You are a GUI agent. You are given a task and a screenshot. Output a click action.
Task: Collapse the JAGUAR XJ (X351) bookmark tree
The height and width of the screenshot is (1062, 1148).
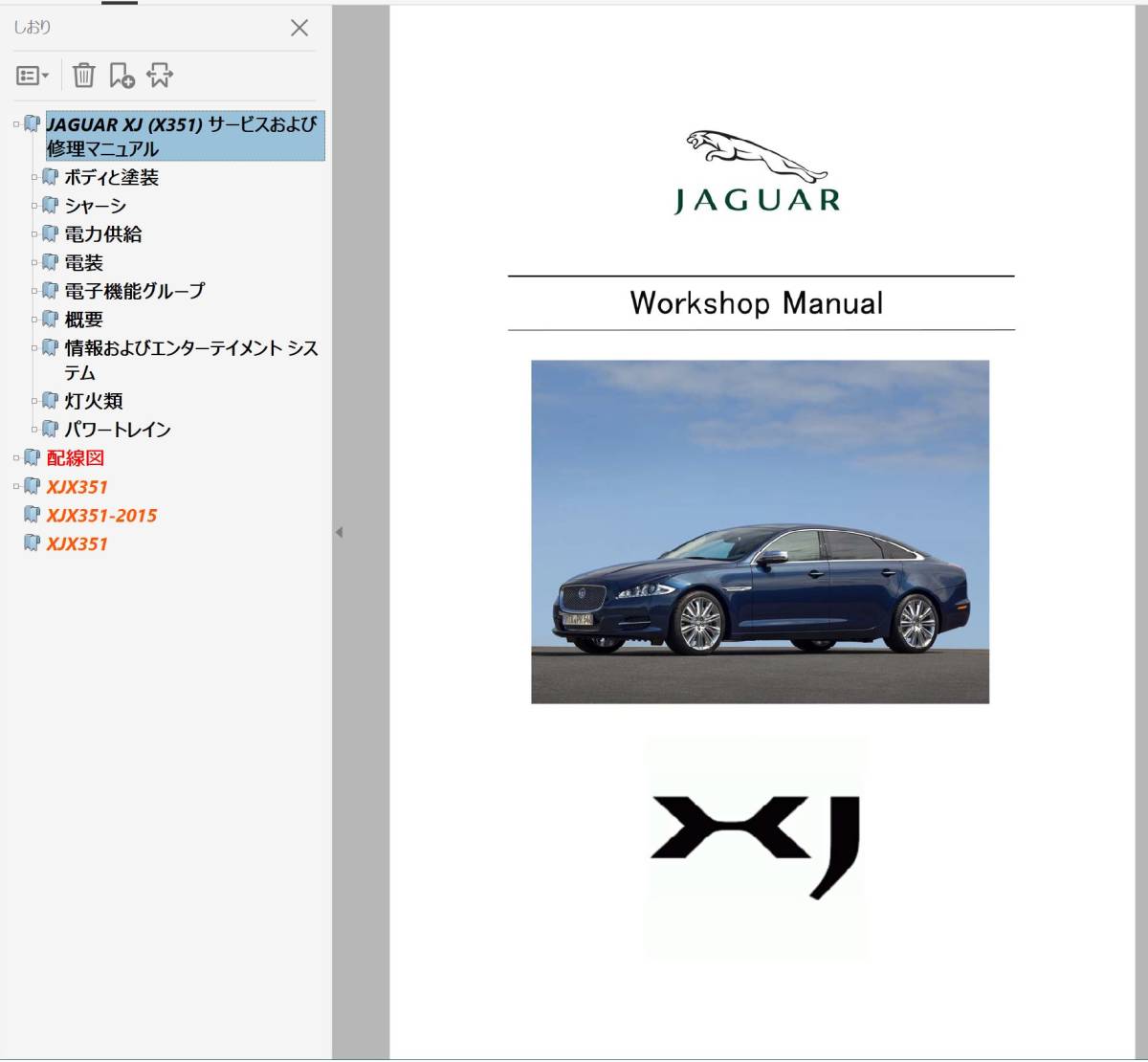pyautogui.click(x=16, y=123)
